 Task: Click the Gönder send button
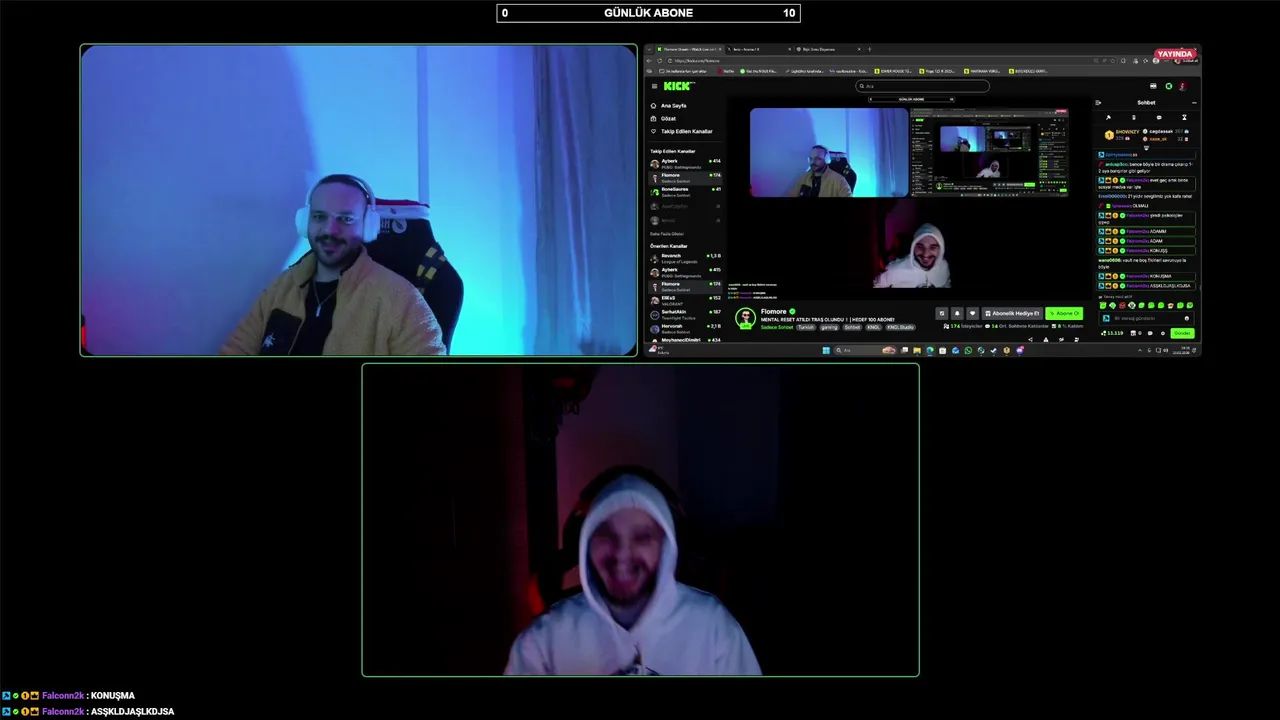(x=1182, y=333)
